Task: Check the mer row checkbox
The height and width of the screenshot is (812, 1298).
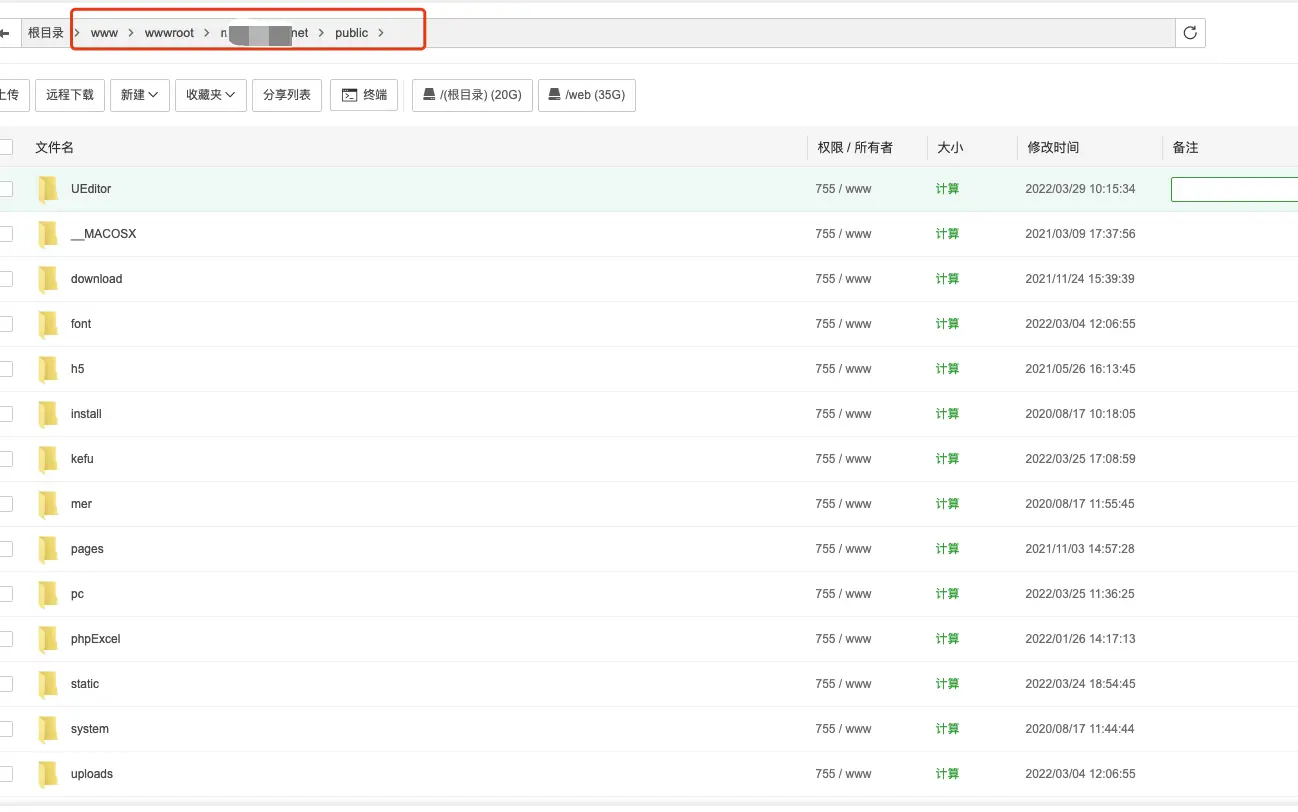Action: point(6,504)
